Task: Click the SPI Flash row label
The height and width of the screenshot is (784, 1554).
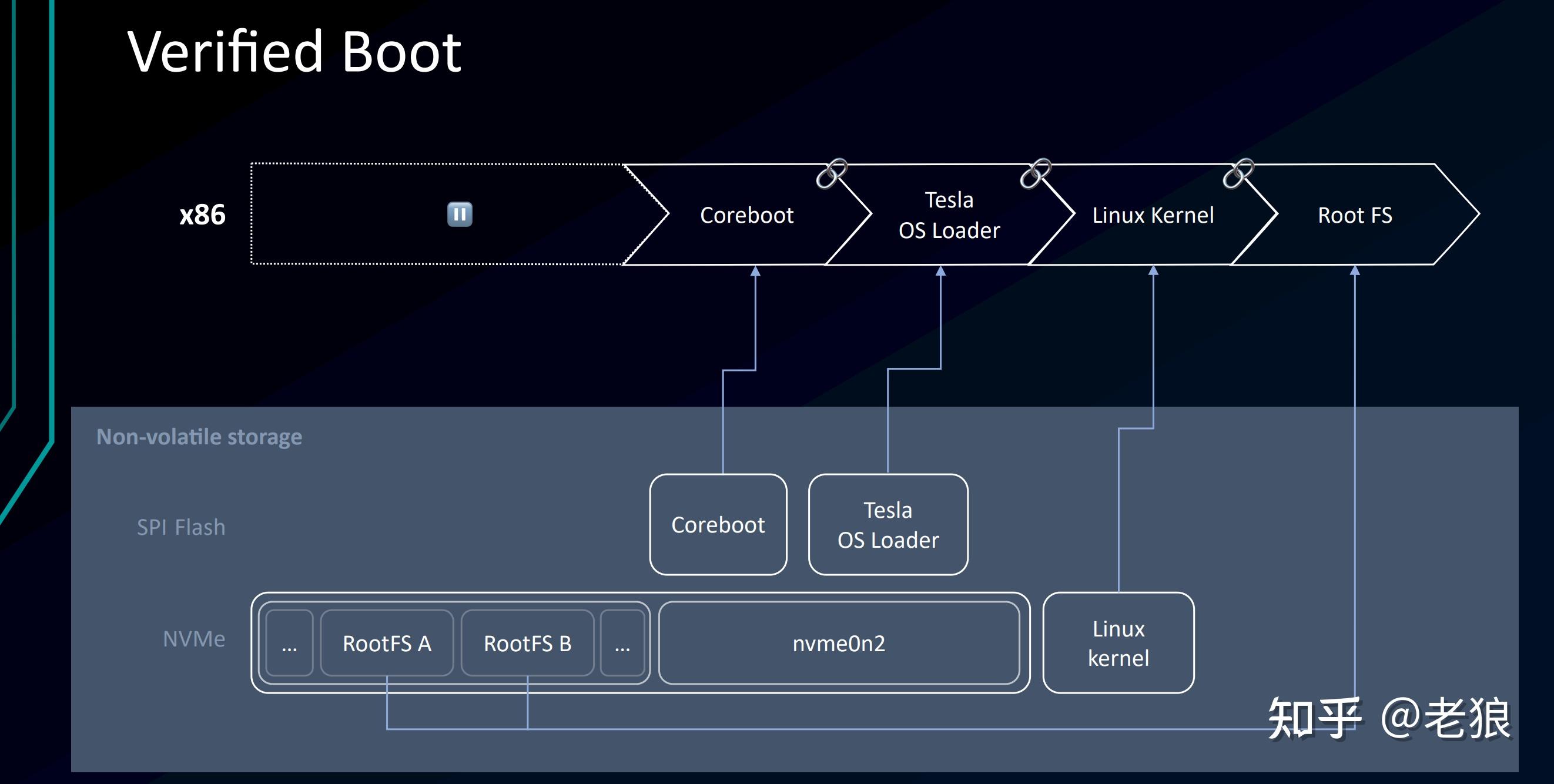Action: (181, 527)
